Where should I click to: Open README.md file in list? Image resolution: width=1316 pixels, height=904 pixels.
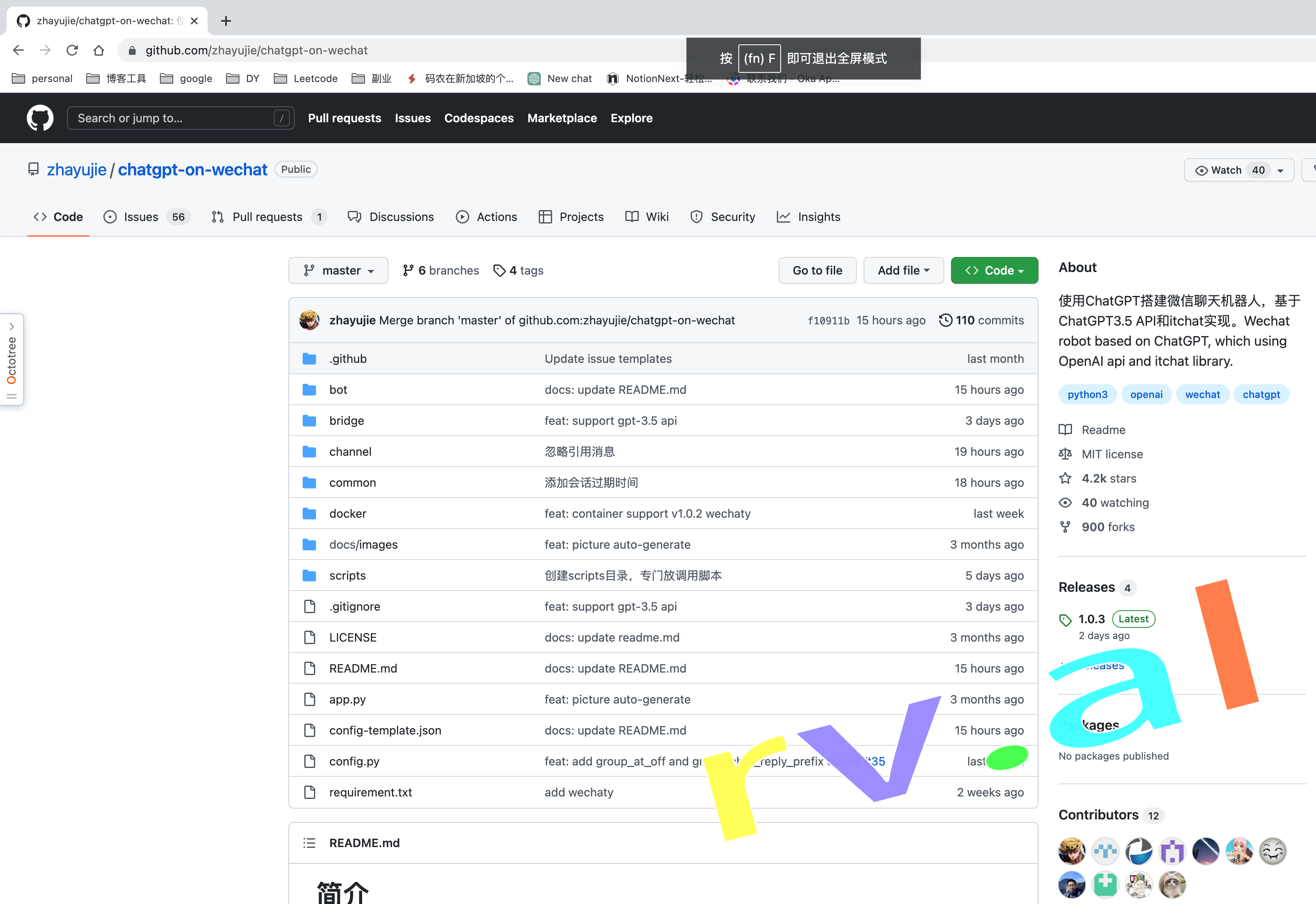point(363,668)
